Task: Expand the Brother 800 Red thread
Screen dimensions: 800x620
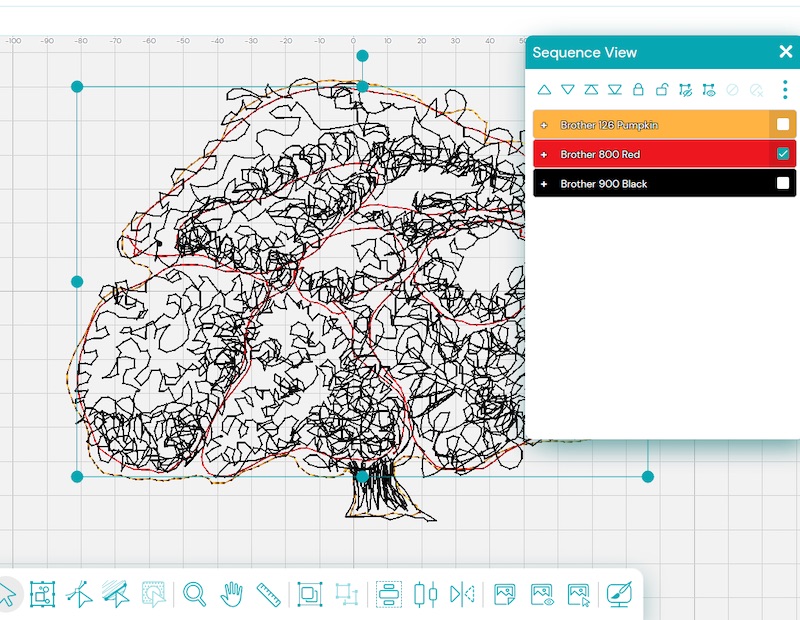Action: tap(544, 155)
